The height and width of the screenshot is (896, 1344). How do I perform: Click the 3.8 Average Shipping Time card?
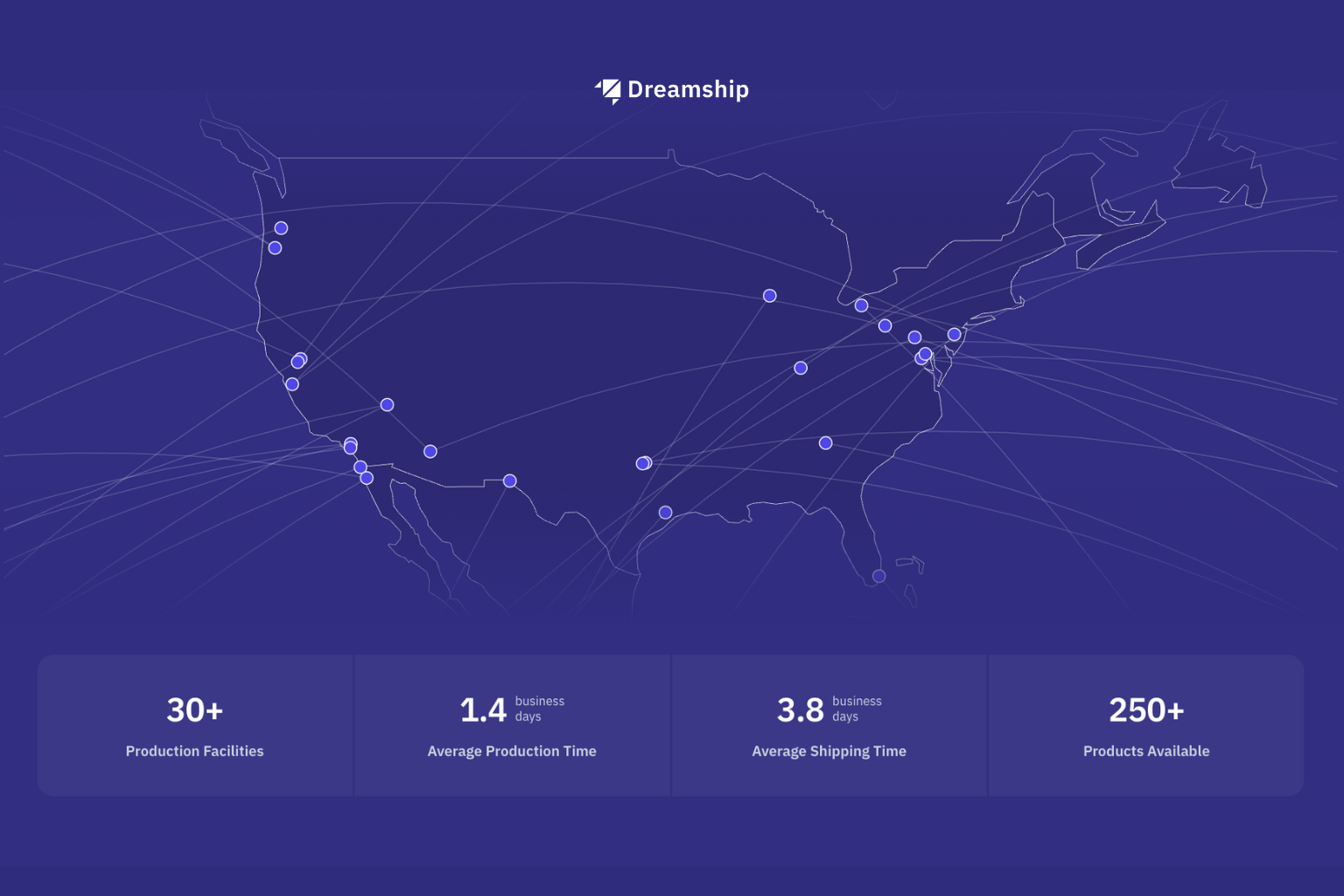point(829,725)
